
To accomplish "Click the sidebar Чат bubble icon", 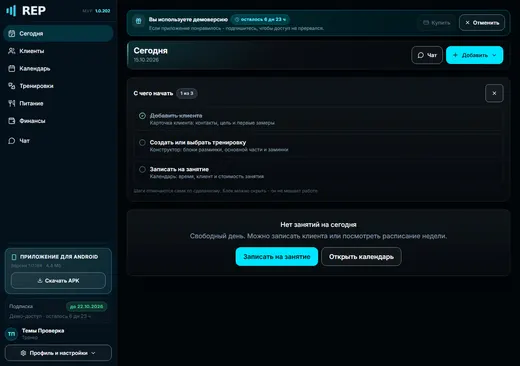I will point(12,141).
